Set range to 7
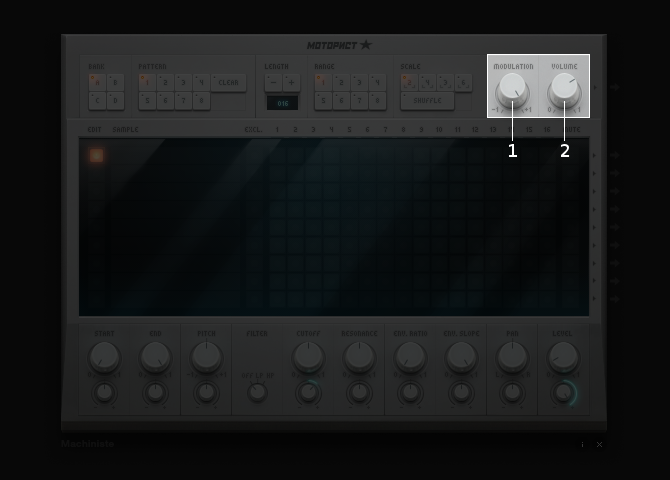This screenshot has height=480, width=670. point(359,101)
